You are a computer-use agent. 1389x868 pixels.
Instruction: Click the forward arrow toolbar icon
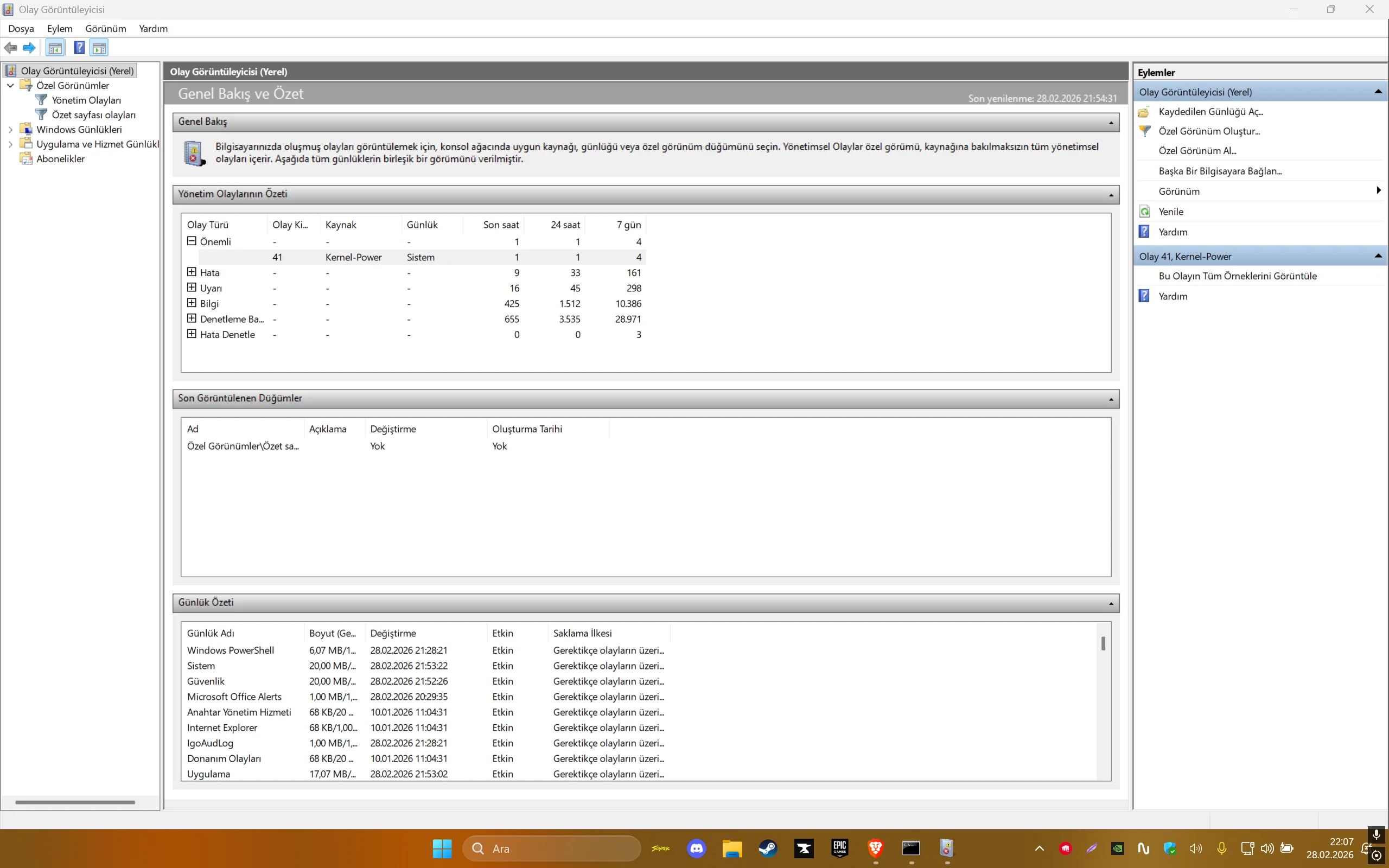point(29,48)
